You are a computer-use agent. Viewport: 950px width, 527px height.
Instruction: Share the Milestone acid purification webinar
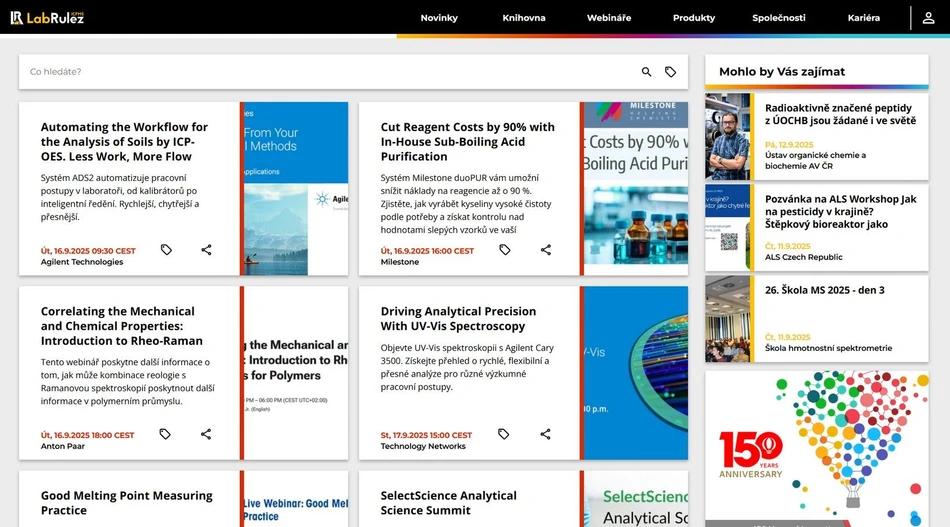(x=545, y=250)
